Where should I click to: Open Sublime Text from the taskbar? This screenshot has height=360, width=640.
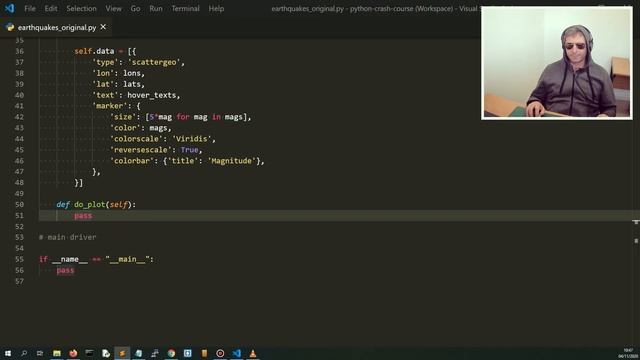point(122,353)
